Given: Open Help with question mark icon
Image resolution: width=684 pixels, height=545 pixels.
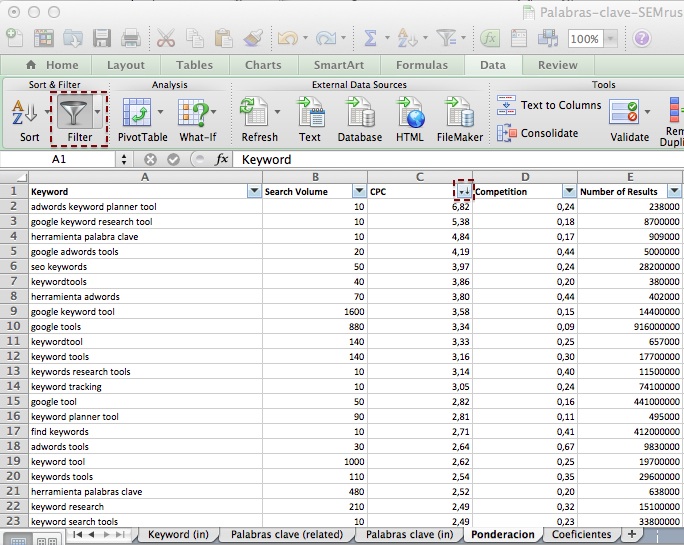Looking at the screenshot, I should (x=642, y=38).
